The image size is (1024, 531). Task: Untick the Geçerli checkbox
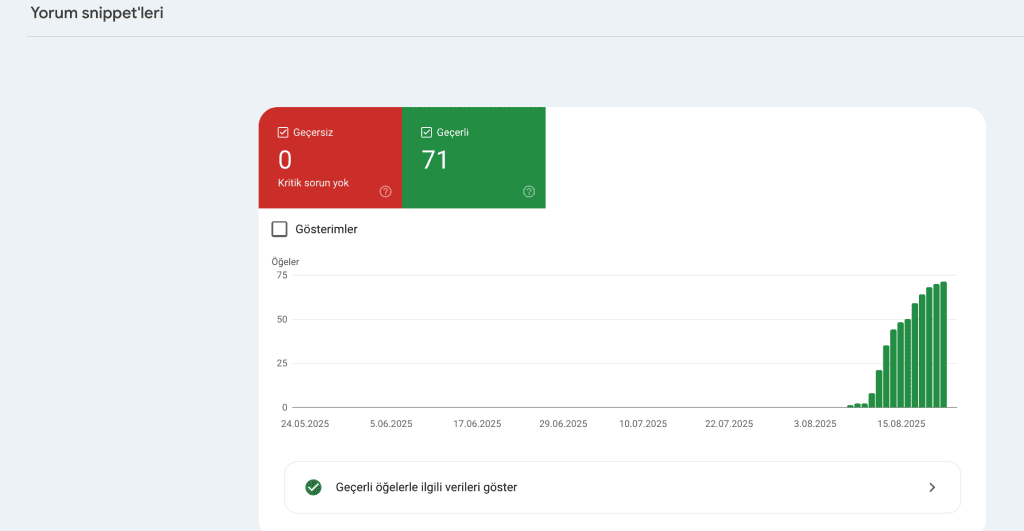click(x=427, y=132)
